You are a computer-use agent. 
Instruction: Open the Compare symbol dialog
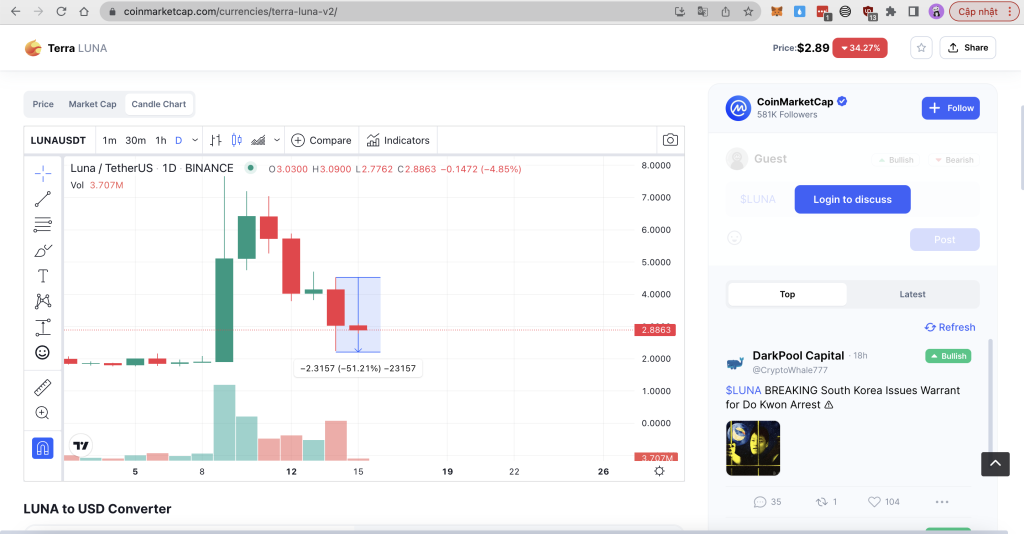pos(321,140)
